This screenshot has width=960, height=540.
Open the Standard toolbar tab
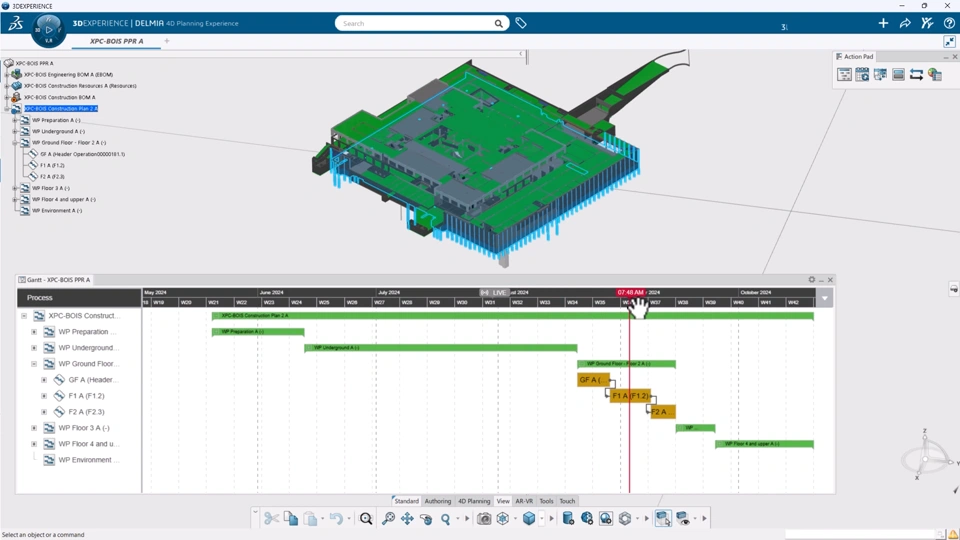click(x=406, y=501)
